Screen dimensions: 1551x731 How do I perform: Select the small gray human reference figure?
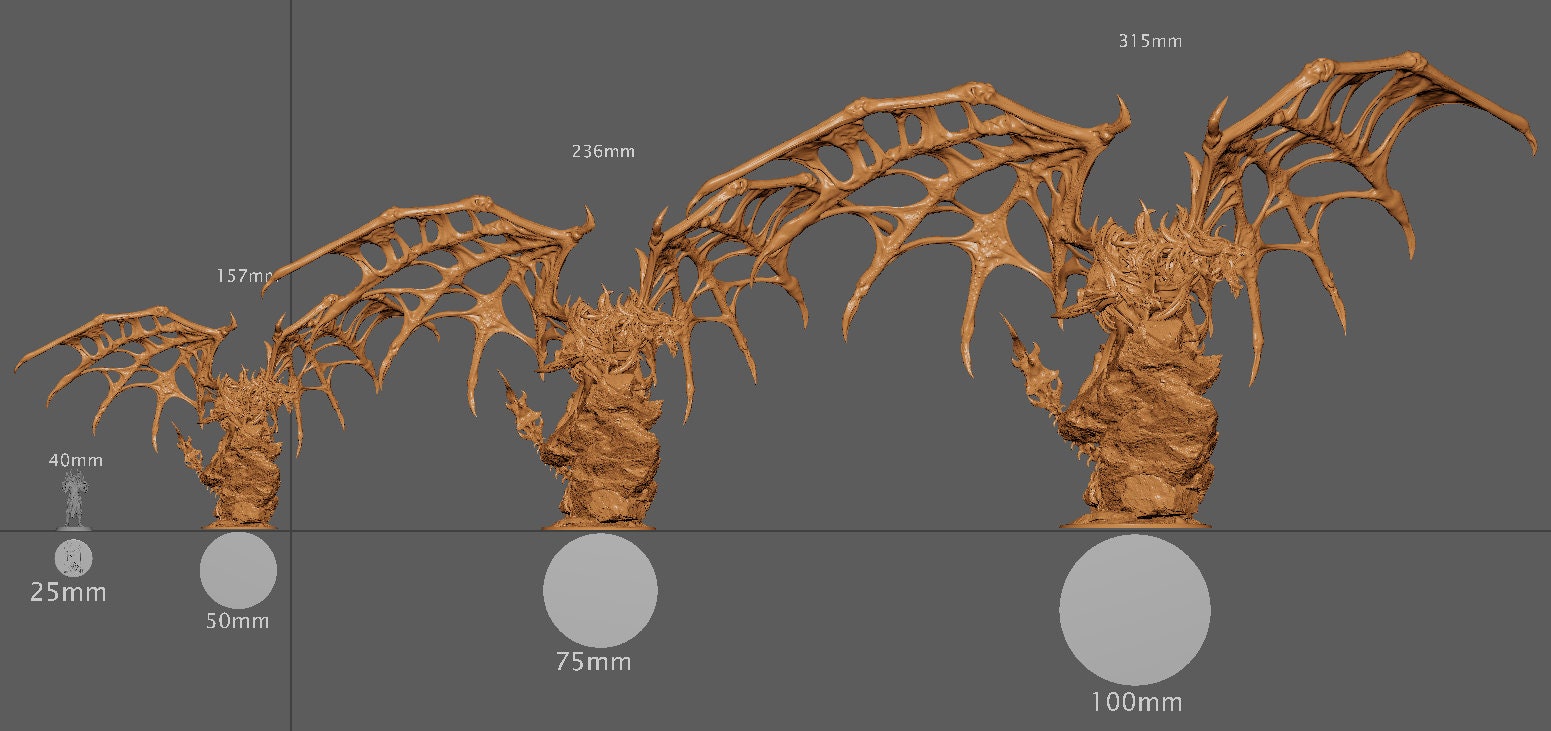(x=73, y=500)
